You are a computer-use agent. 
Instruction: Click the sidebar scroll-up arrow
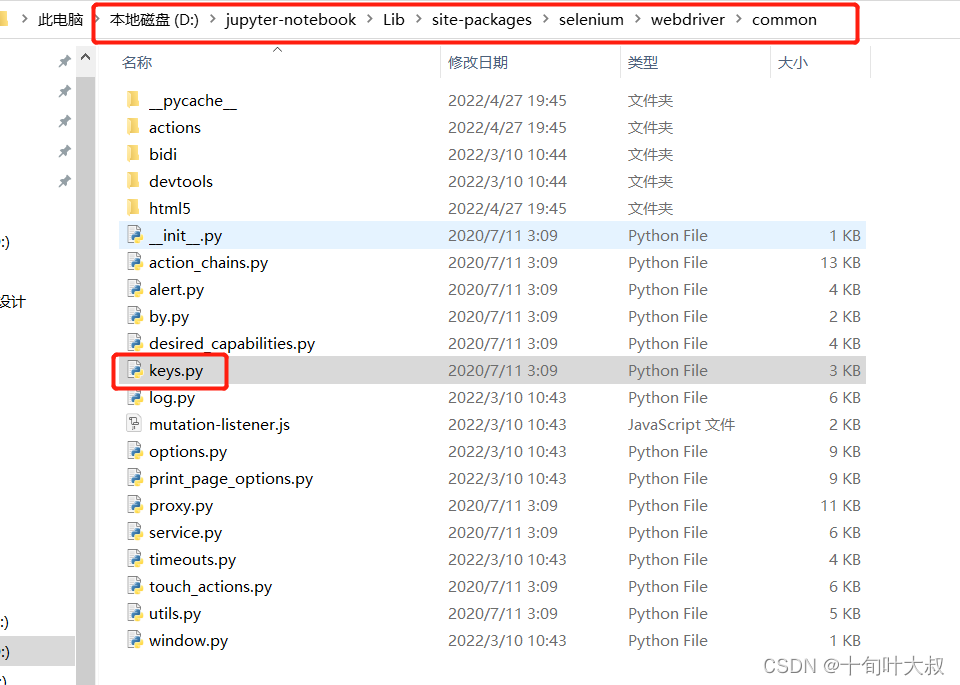(86, 57)
